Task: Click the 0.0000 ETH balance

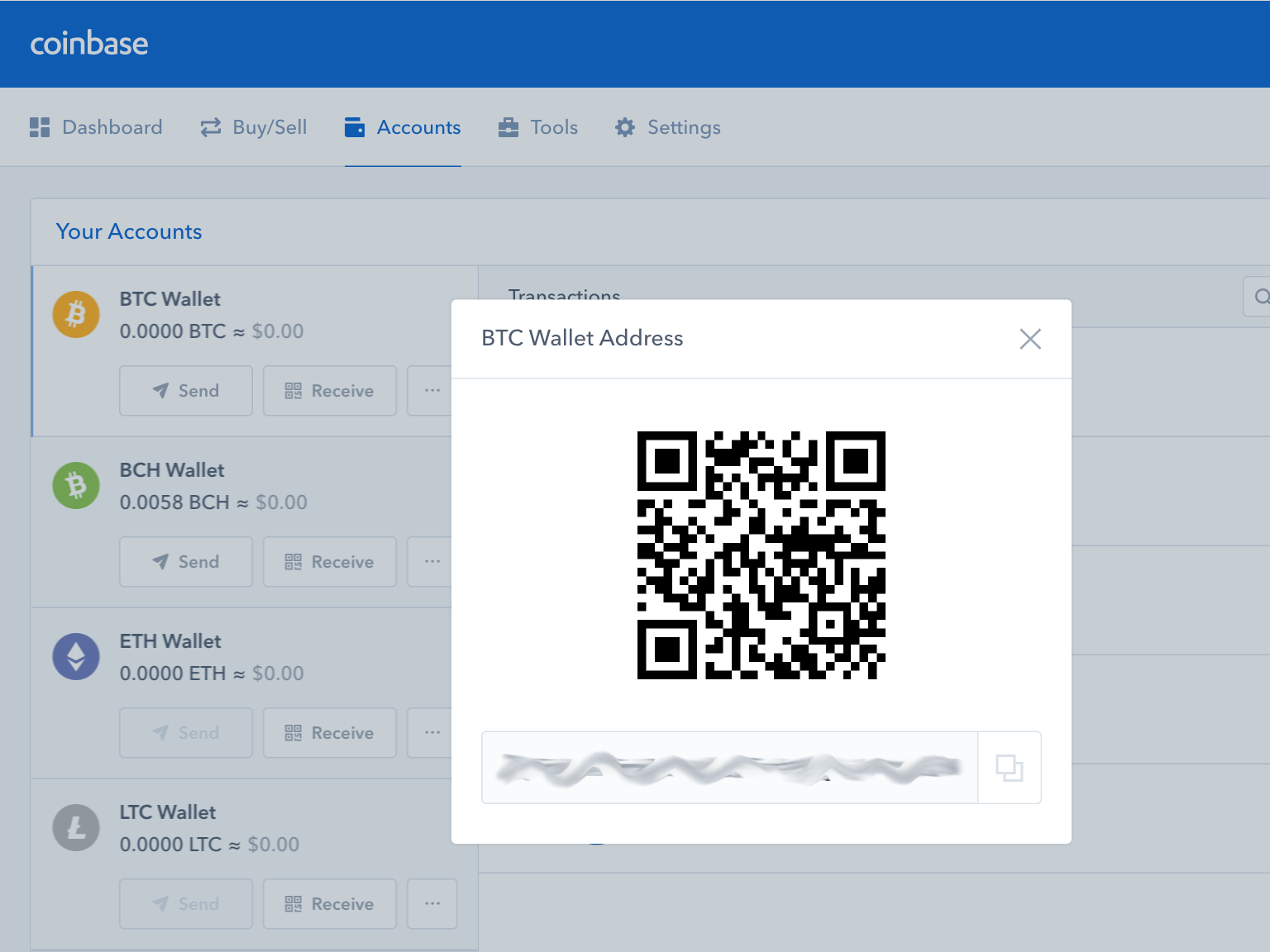Action: (x=173, y=674)
